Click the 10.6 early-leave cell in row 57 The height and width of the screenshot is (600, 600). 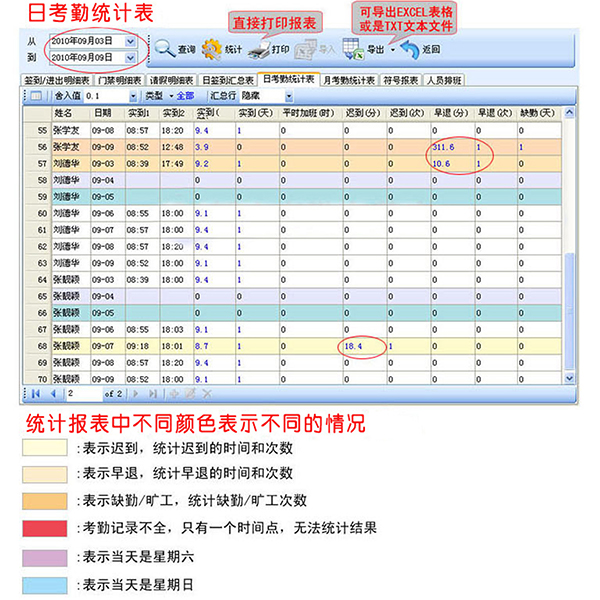[453, 164]
